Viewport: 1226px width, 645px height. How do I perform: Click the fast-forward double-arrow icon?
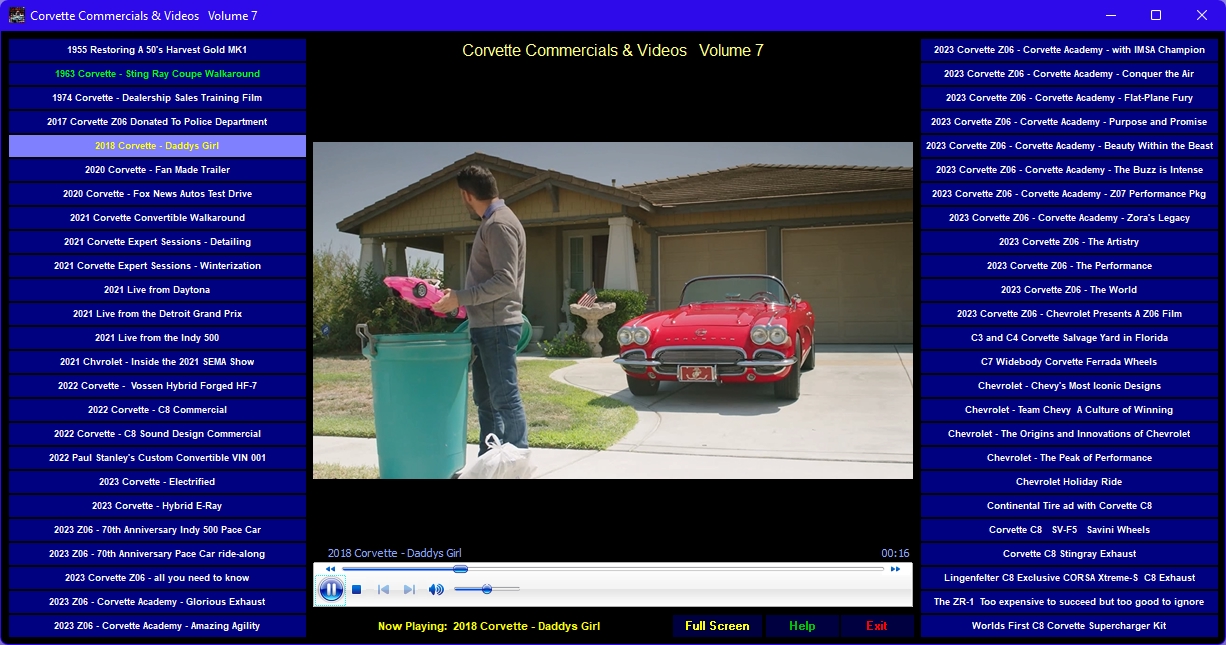(895, 569)
